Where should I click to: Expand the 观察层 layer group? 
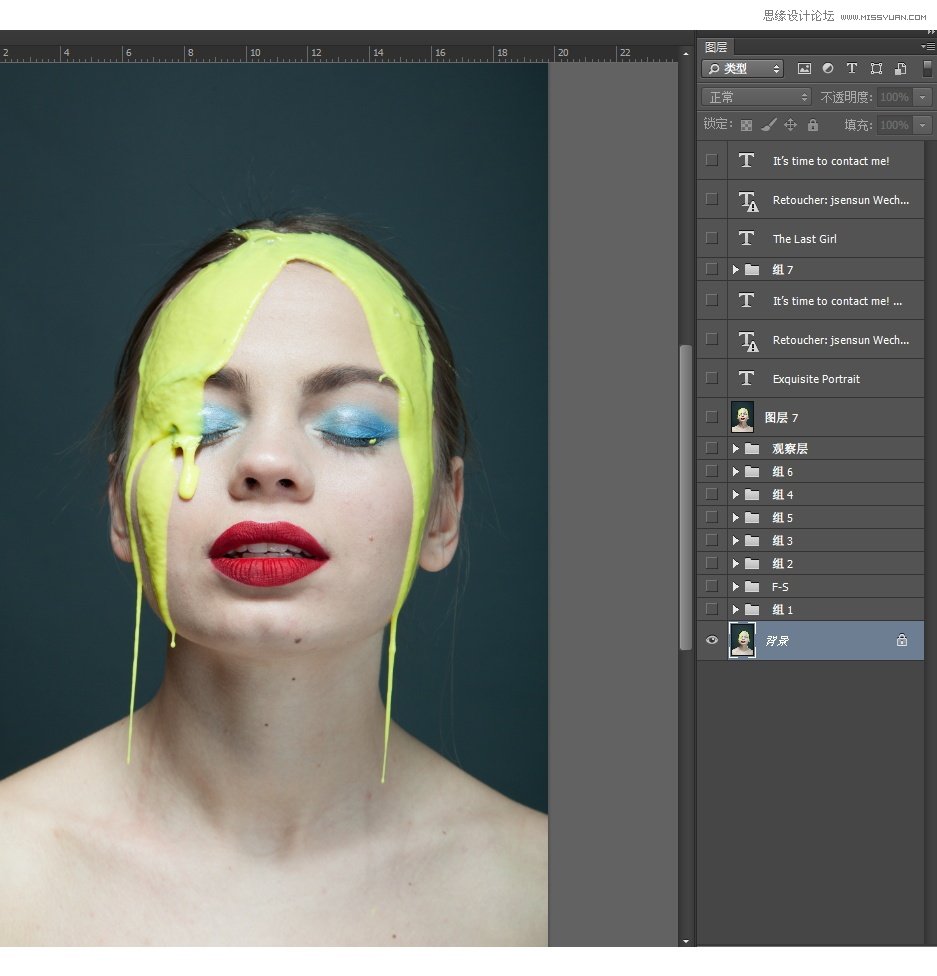pyautogui.click(x=735, y=449)
